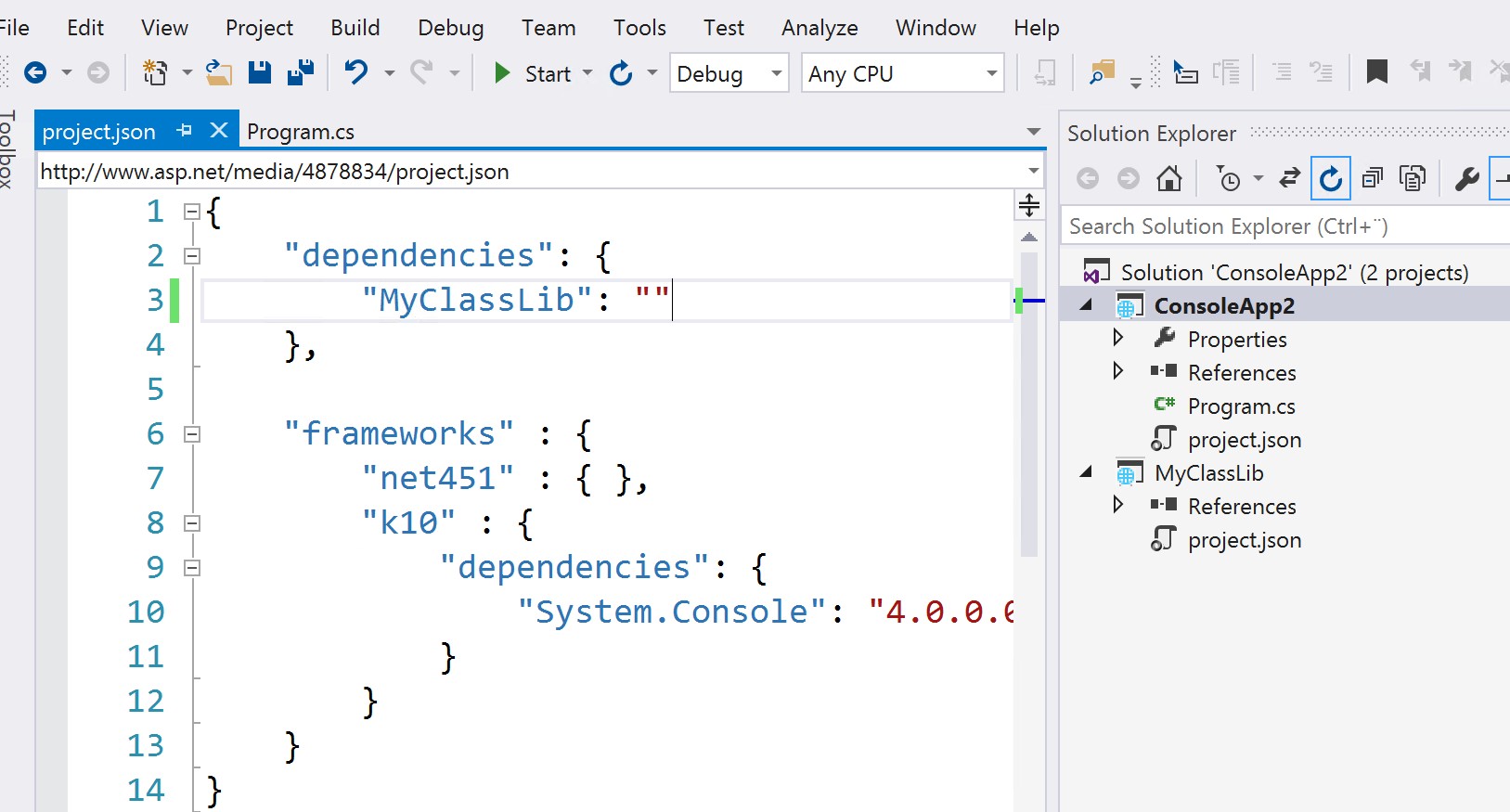Sync Solution Explorer with the active document

coord(1289,178)
